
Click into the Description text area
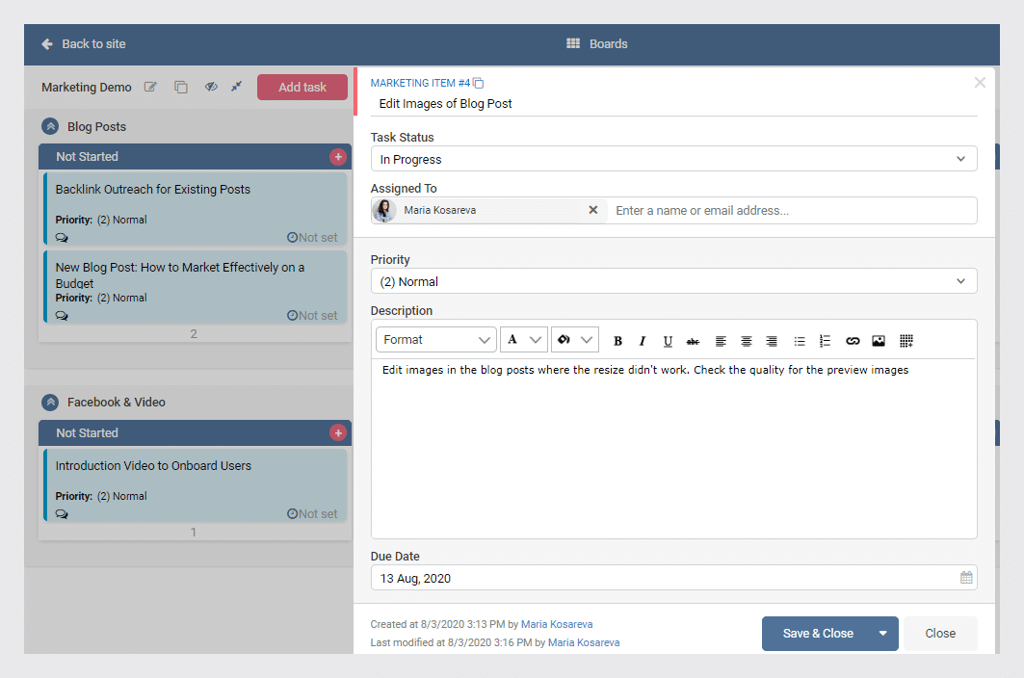click(673, 447)
